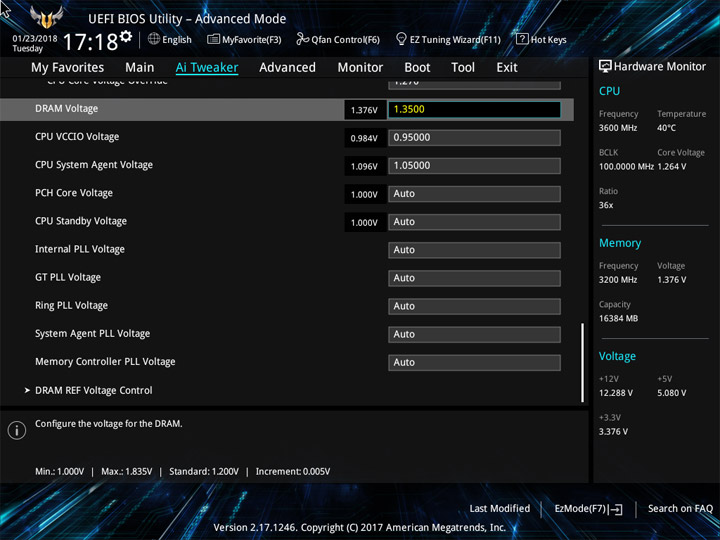
Task: Go to the Monitor tab
Action: point(360,68)
